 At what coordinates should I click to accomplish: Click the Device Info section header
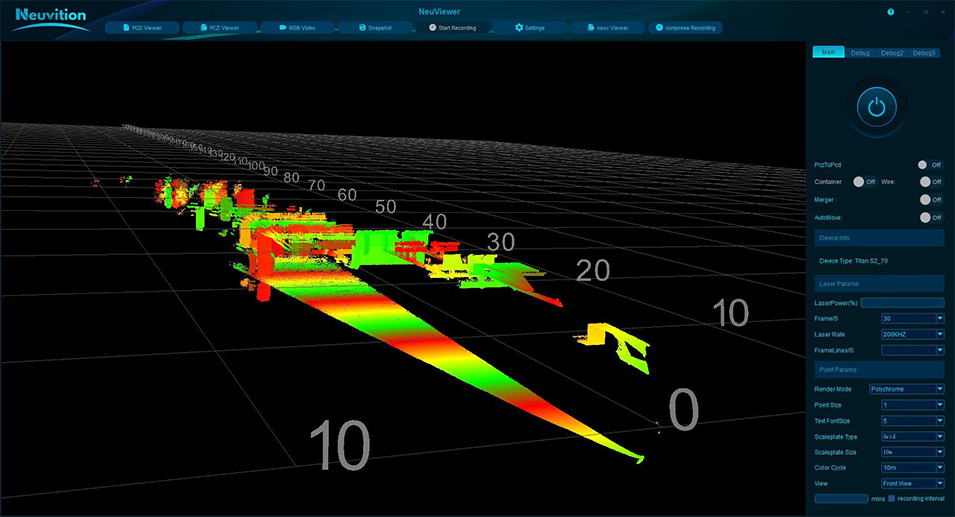point(879,238)
